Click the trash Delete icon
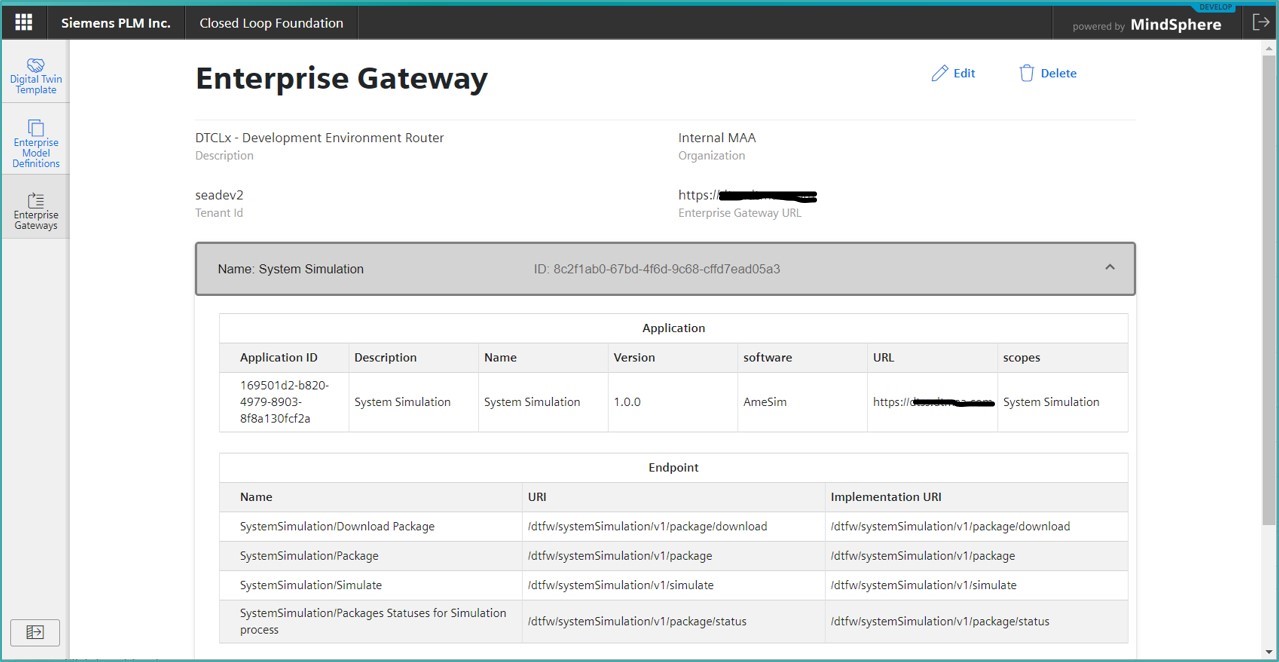 (x=1026, y=73)
